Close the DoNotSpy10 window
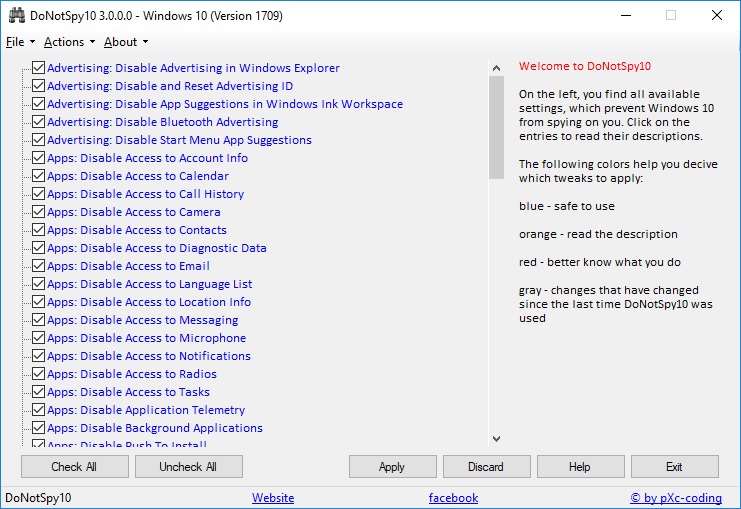The width and height of the screenshot is (741, 509). 717,15
